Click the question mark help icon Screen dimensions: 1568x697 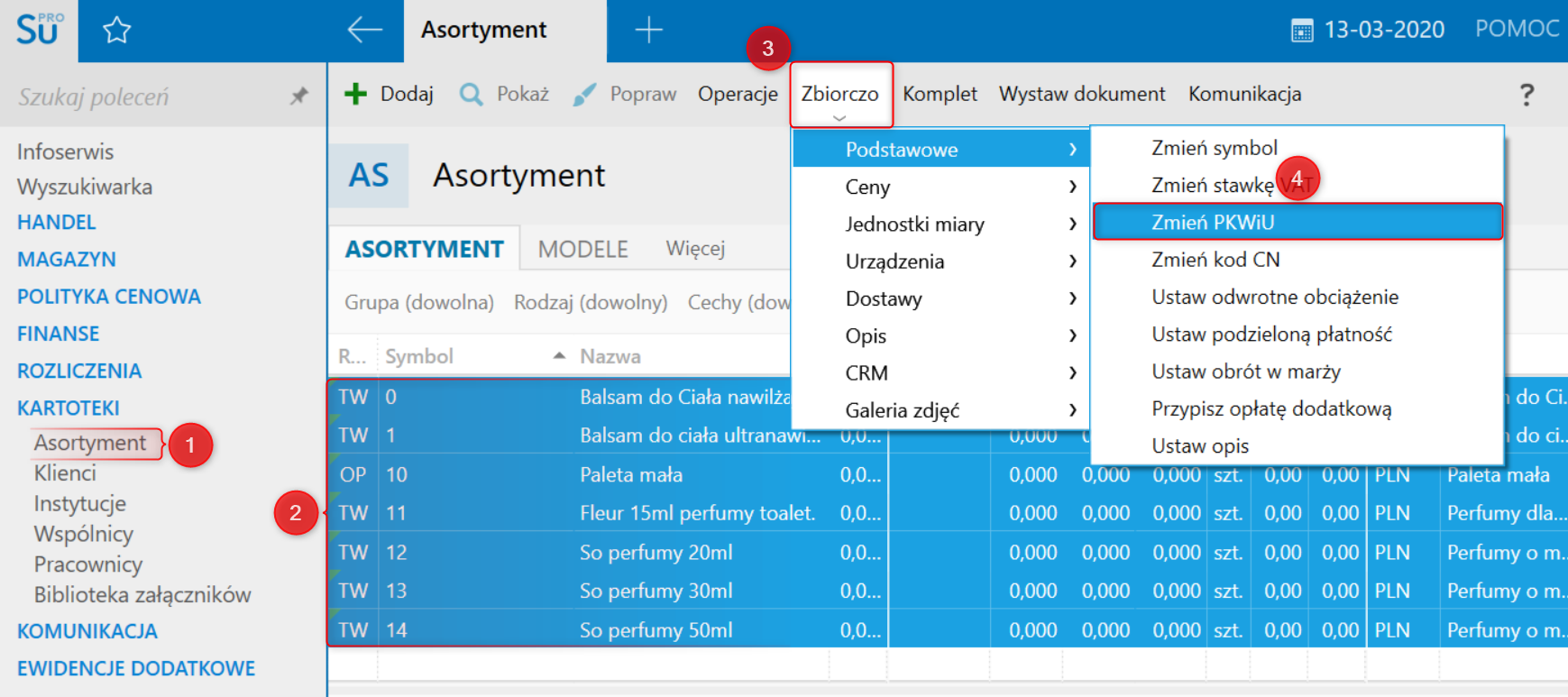click(x=1526, y=94)
